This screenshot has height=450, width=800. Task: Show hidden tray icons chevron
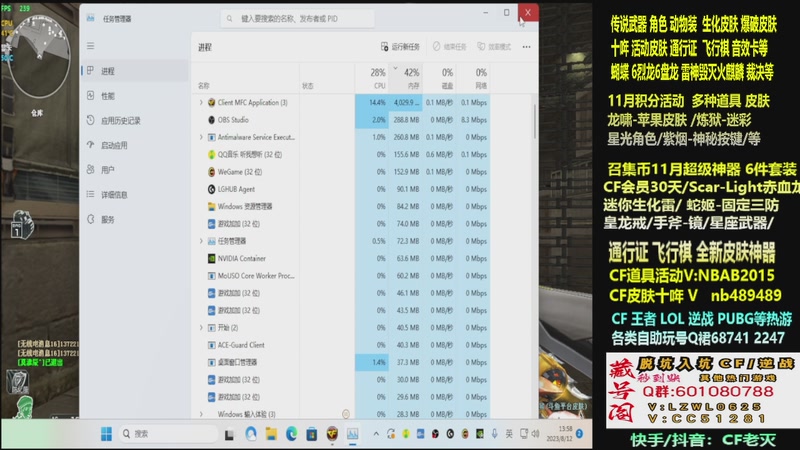click(376, 434)
